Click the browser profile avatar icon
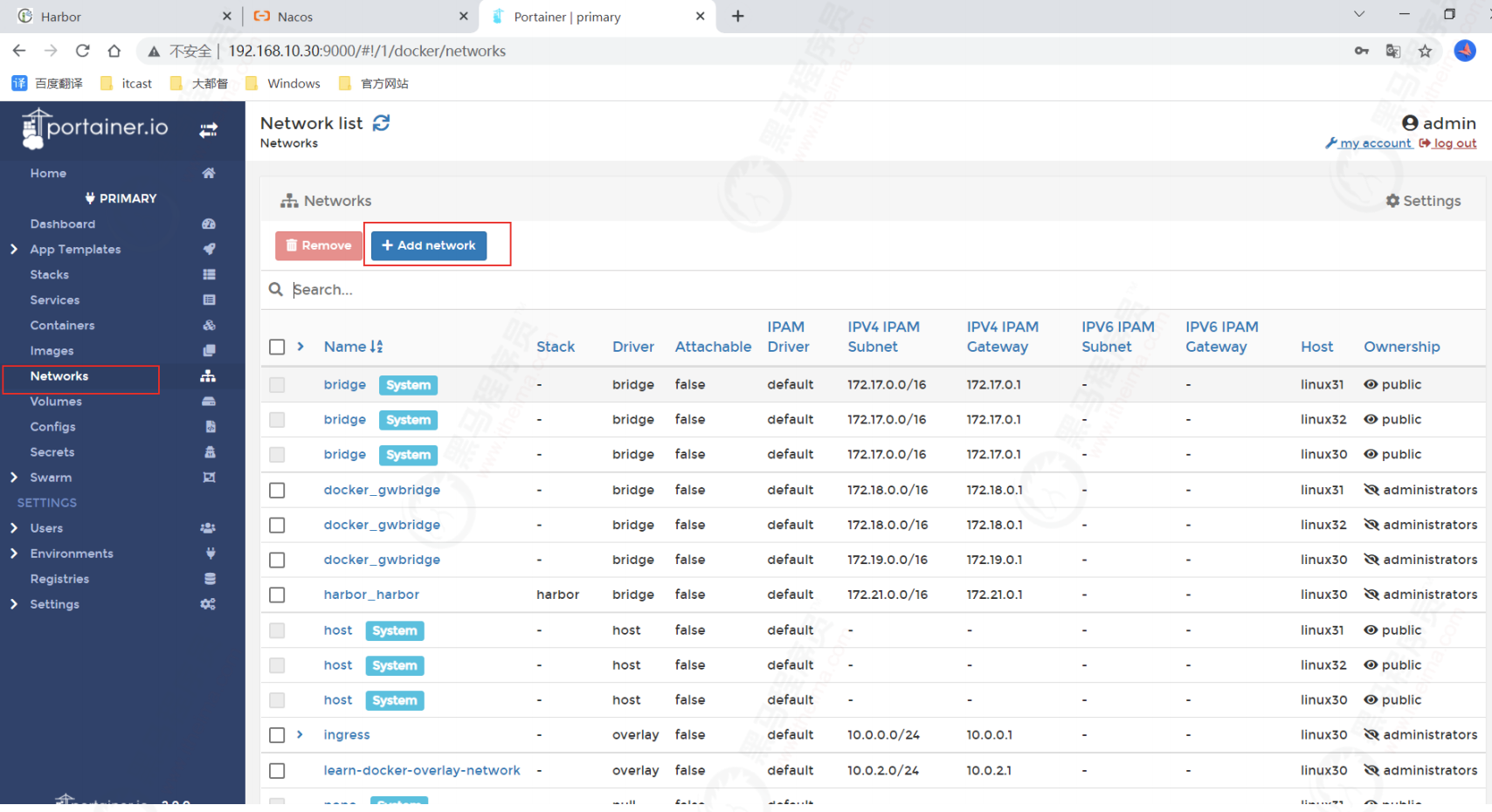 coord(1465,51)
